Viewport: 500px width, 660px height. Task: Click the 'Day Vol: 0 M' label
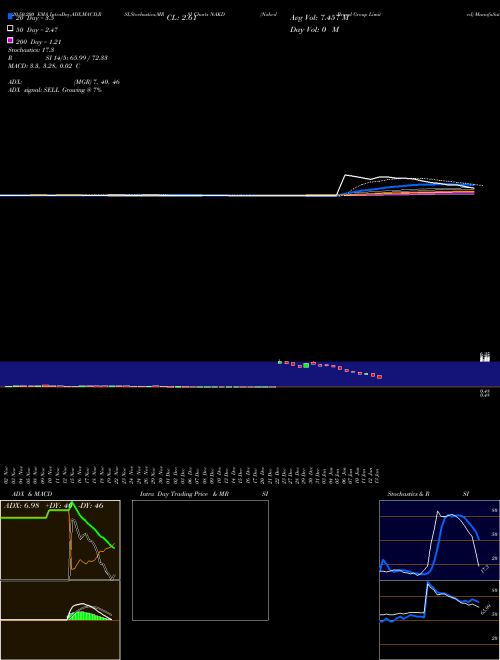pyautogui.click(x=314, y=29)
